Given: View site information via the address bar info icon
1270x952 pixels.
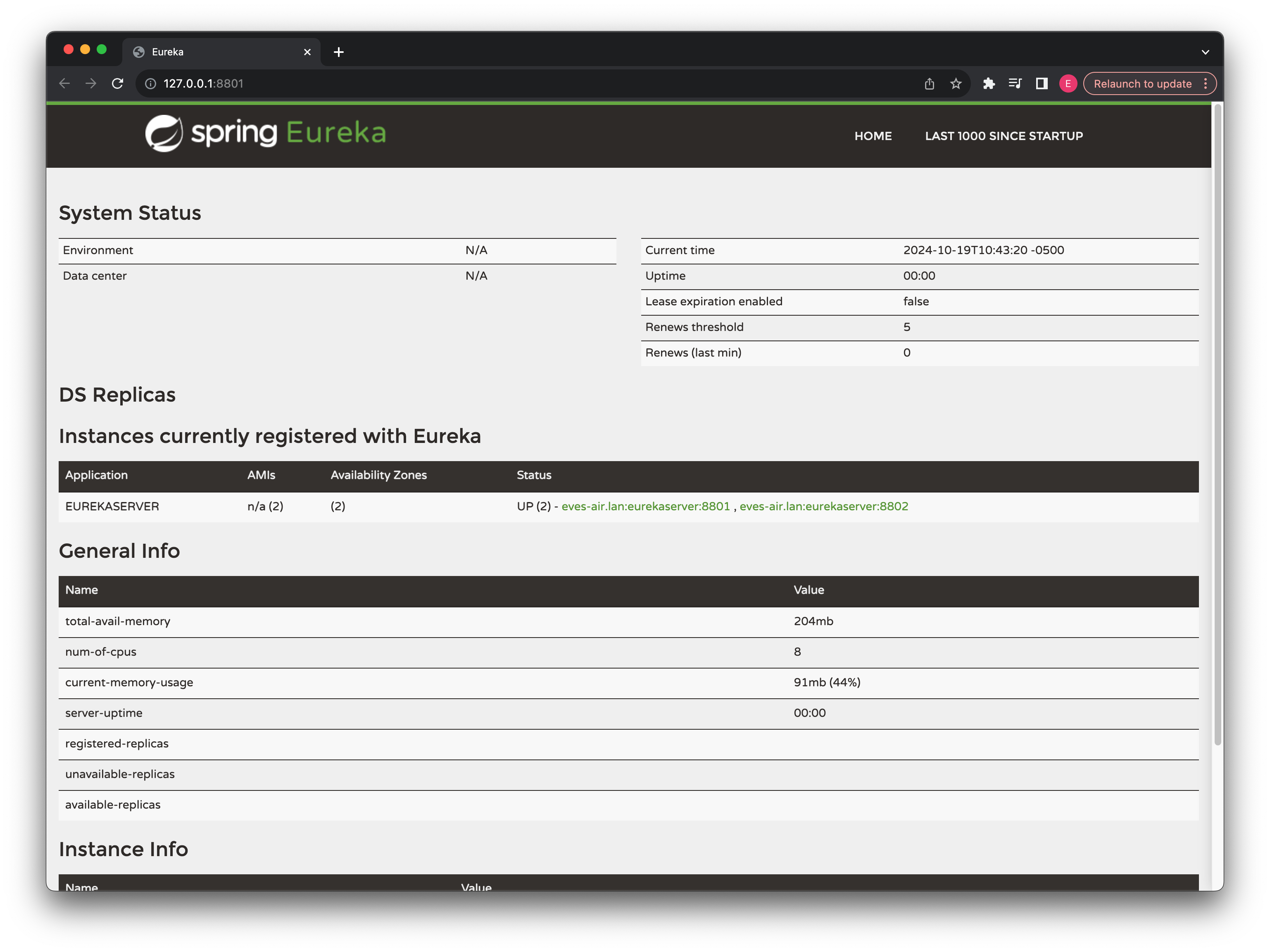Looking at the screenshot, I should point(150,83).
